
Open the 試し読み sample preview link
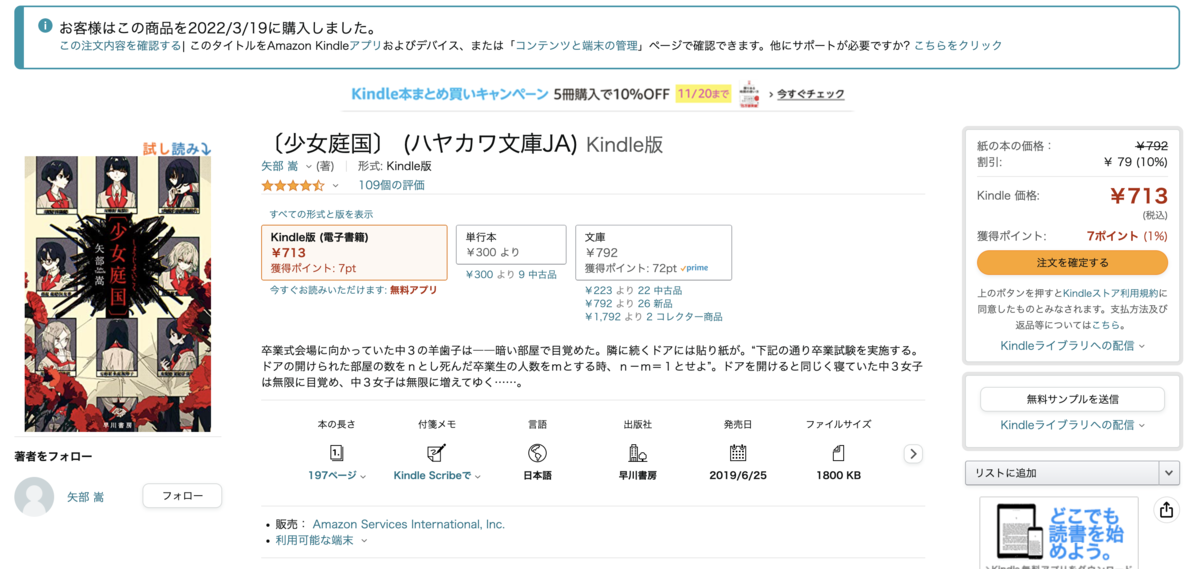[x=177, y=148]
